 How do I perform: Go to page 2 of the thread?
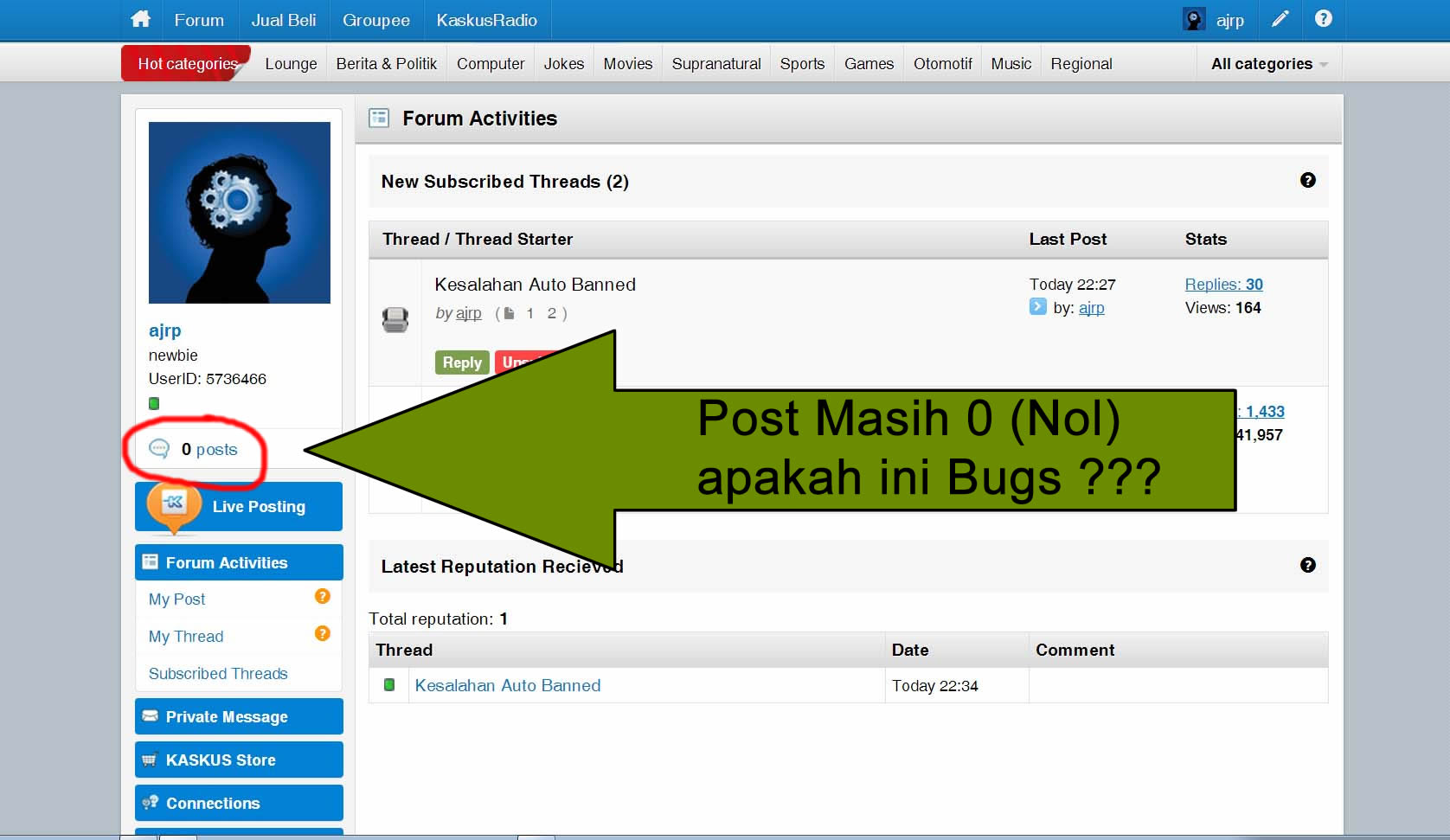click(x=551, y=313)
